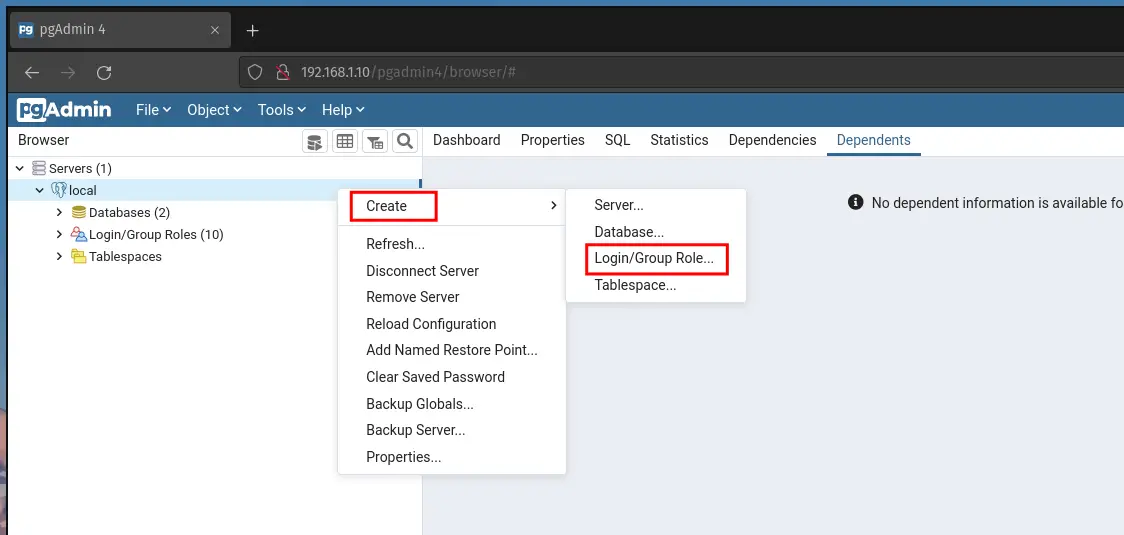
Task: Click the View Data grid icon
Action: pos(345,141)
